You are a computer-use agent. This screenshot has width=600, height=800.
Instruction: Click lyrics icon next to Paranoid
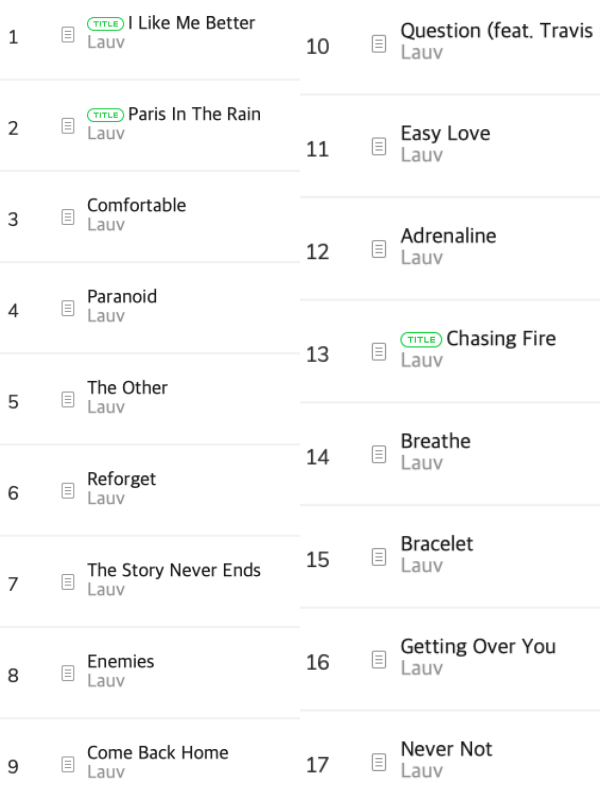(x=68, y=309)
